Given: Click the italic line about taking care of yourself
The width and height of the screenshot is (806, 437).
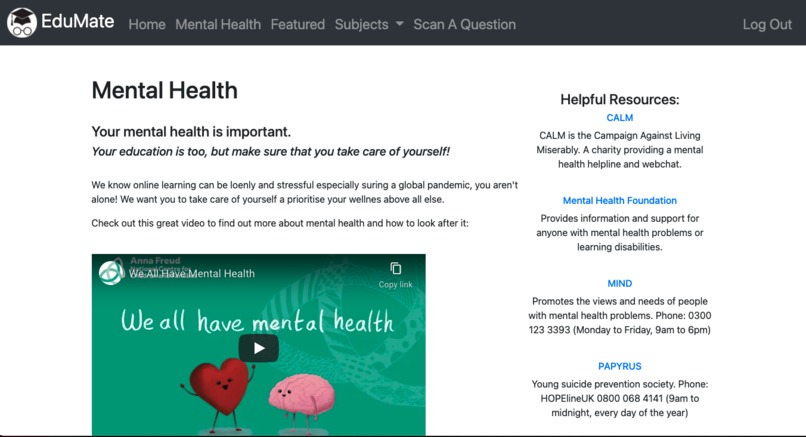Looking at the screenshot, I should [271, 152].
